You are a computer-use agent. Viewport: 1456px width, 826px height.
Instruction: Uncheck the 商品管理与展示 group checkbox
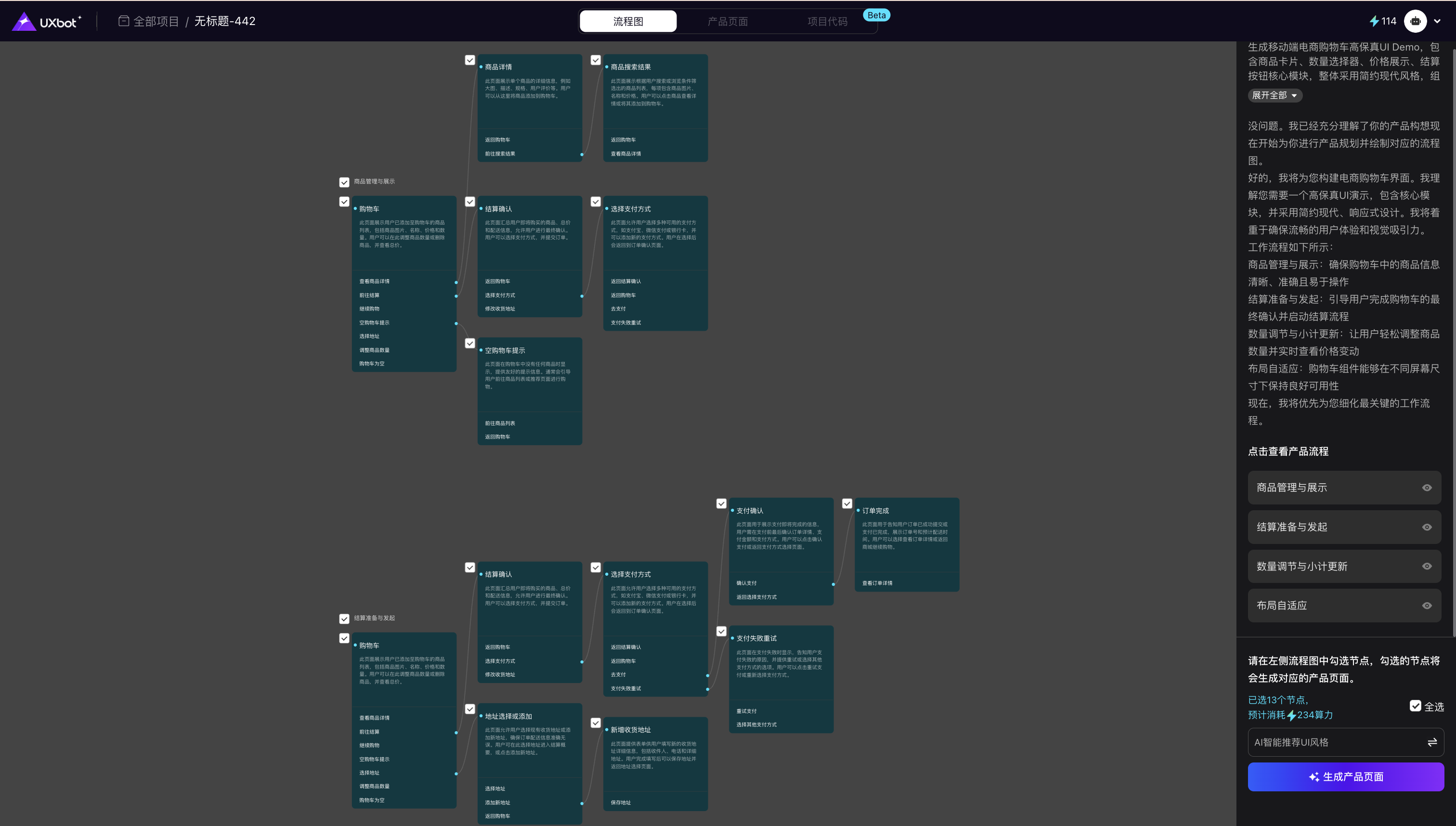(344, 182)
